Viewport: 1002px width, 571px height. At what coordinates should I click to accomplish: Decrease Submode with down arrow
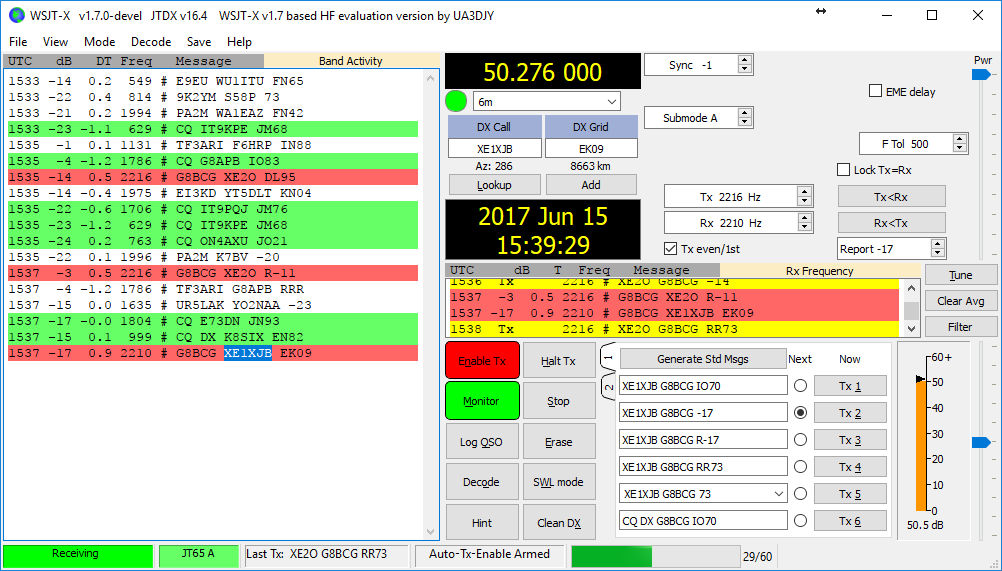(744, 123)
